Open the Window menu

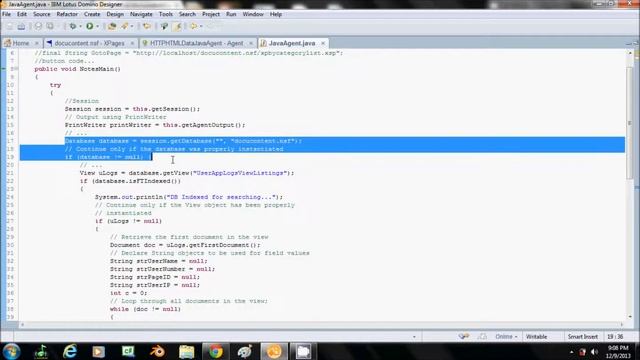click(x=253, y=14)
